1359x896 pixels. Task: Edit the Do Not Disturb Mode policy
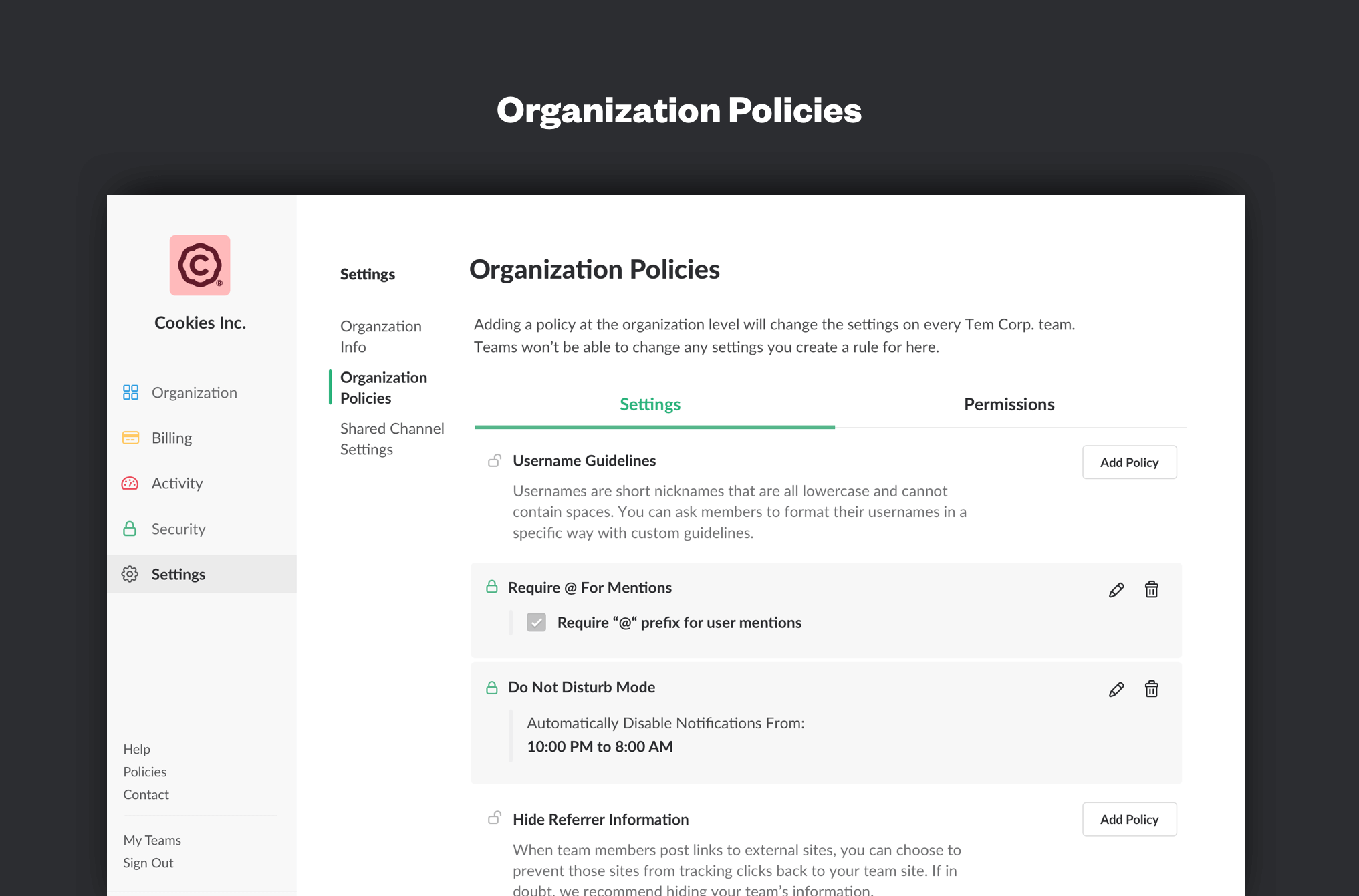point(1116,689)
